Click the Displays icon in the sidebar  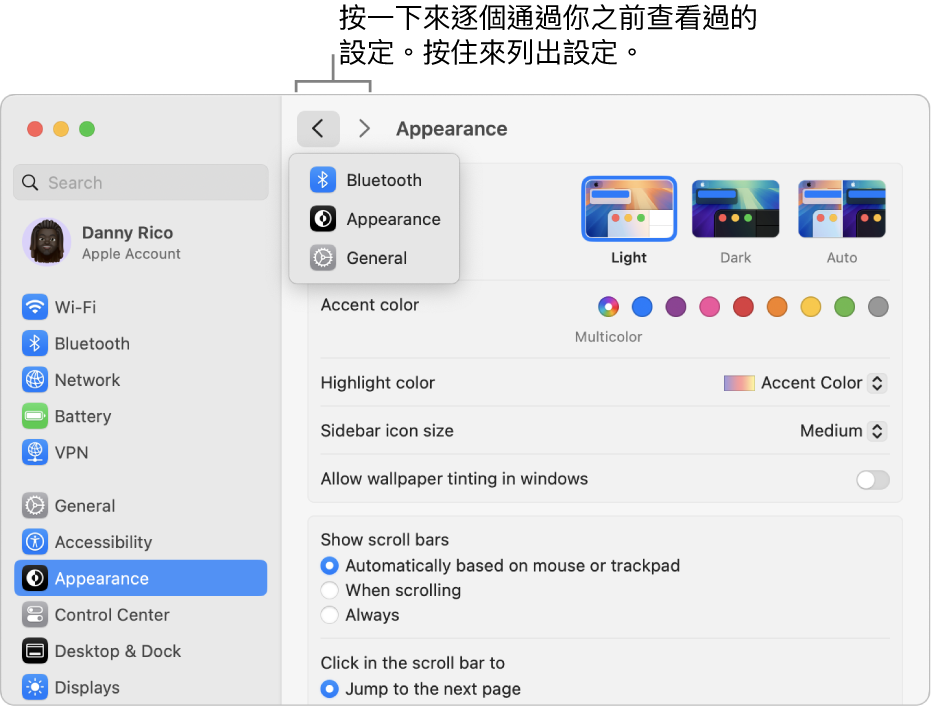(x=35, y=687)
